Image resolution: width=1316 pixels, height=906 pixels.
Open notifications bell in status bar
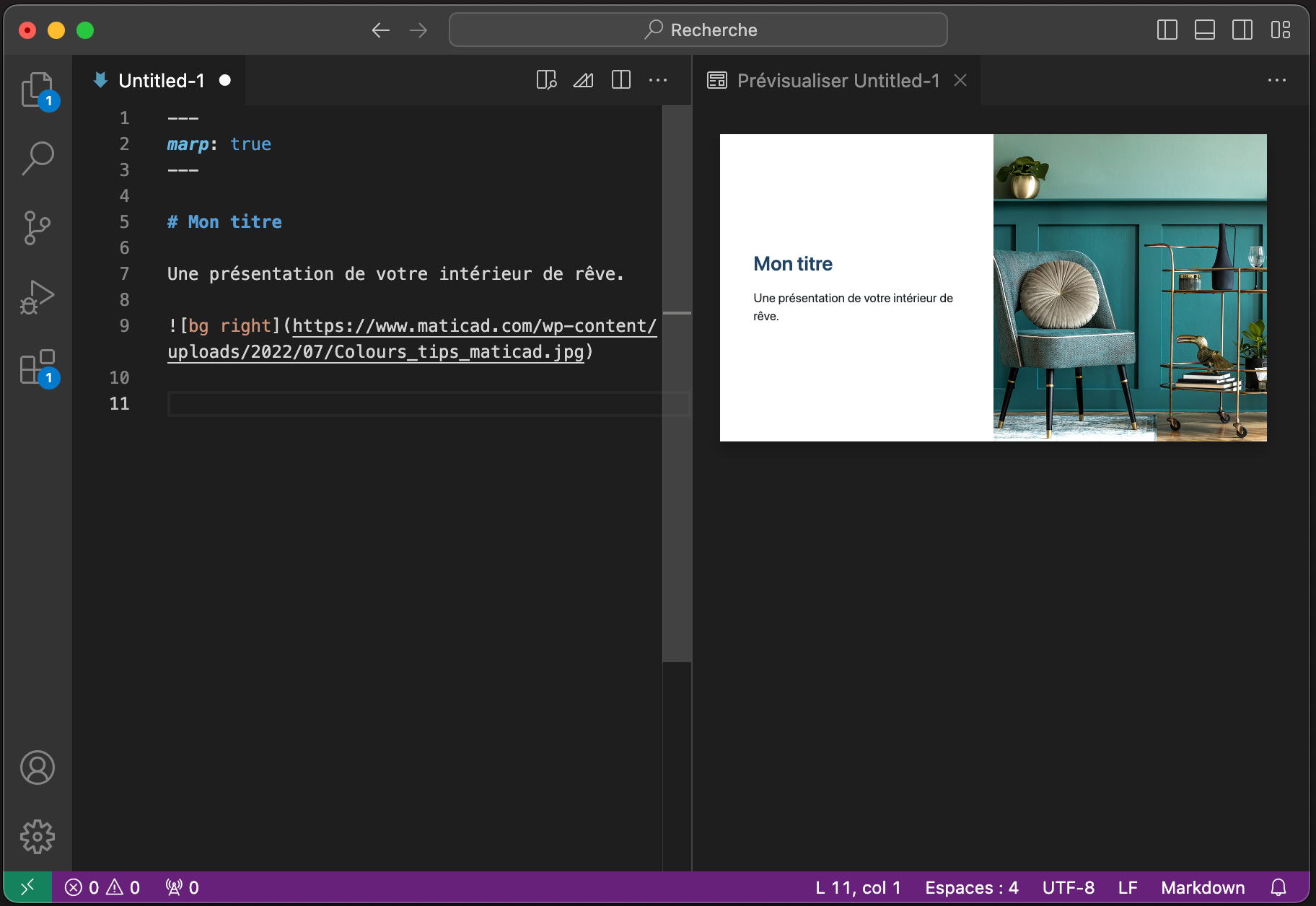coord(1278,887)
